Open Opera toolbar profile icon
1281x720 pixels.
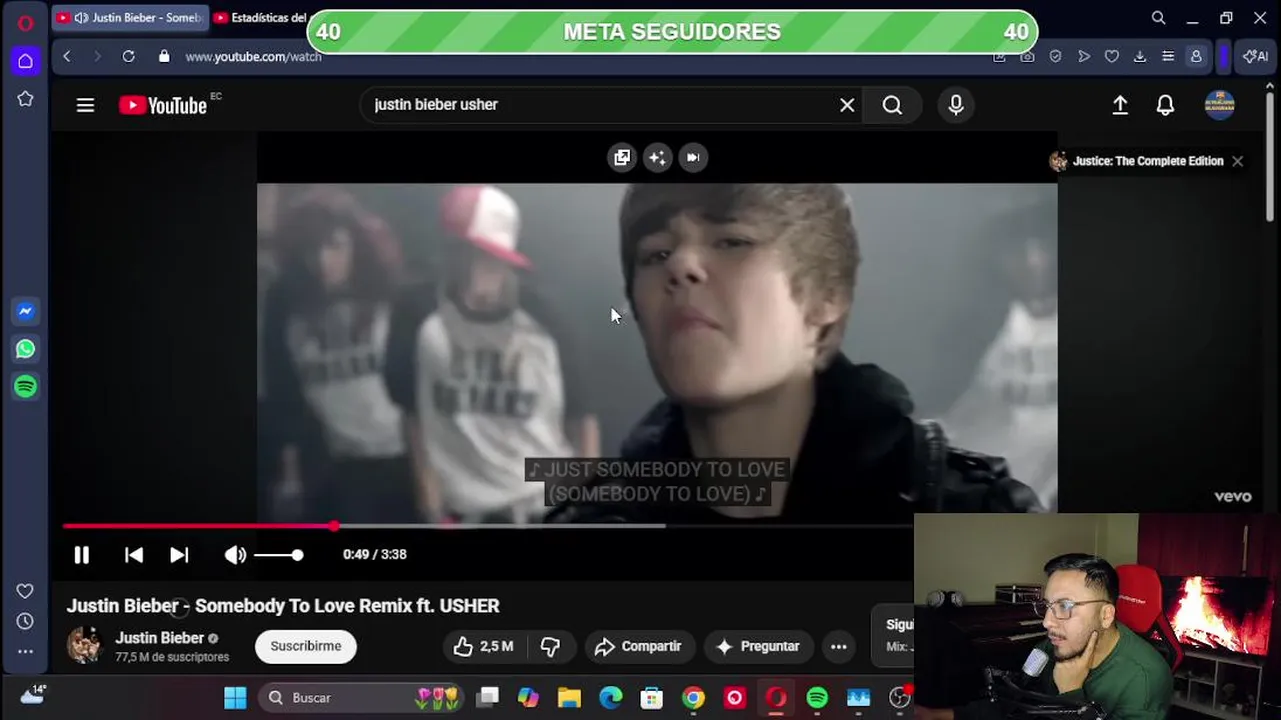click(1196, 57)
